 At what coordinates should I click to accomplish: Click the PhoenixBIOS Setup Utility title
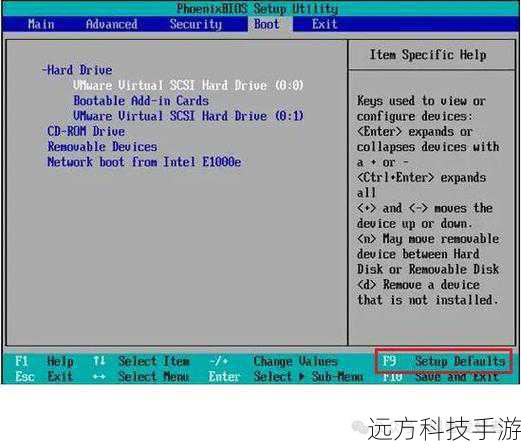pos(257,8)
